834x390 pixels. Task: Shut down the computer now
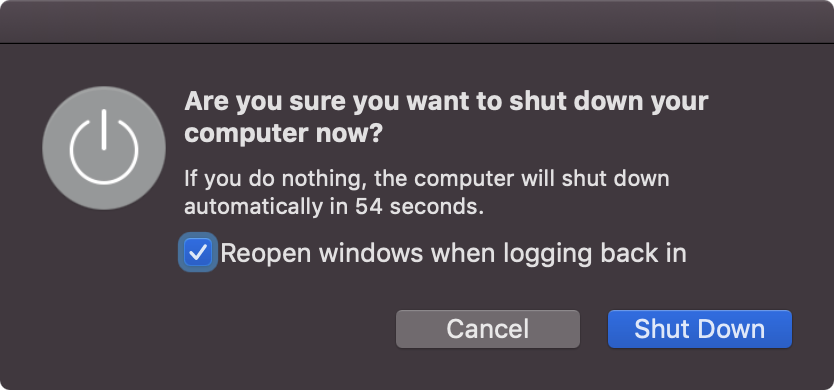699,329
